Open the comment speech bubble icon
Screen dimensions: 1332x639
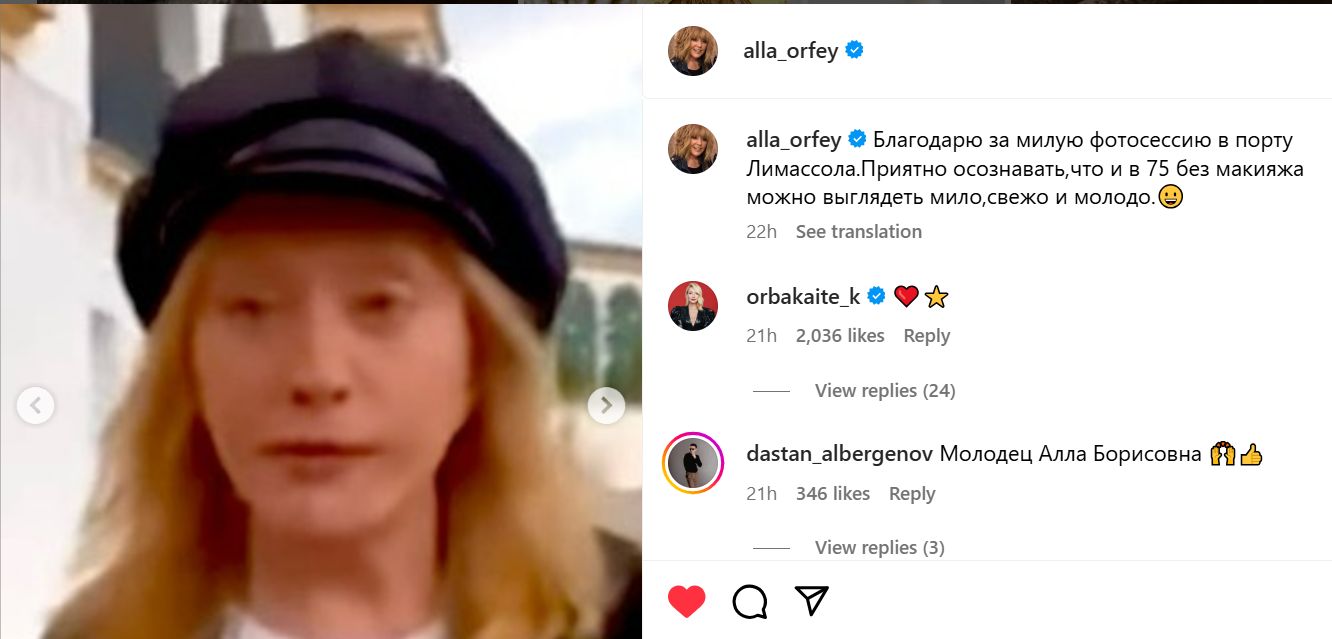[750, 600]
